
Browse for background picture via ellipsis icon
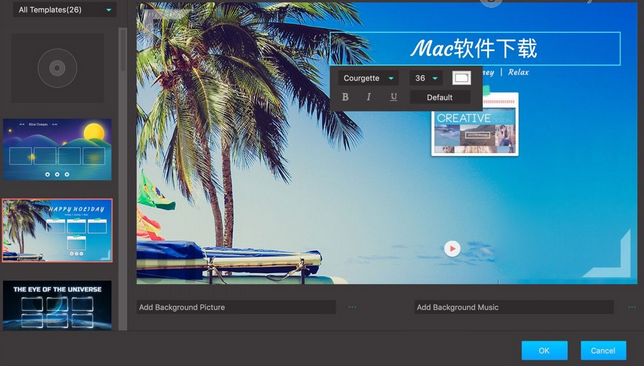click(x=352, y=307)
